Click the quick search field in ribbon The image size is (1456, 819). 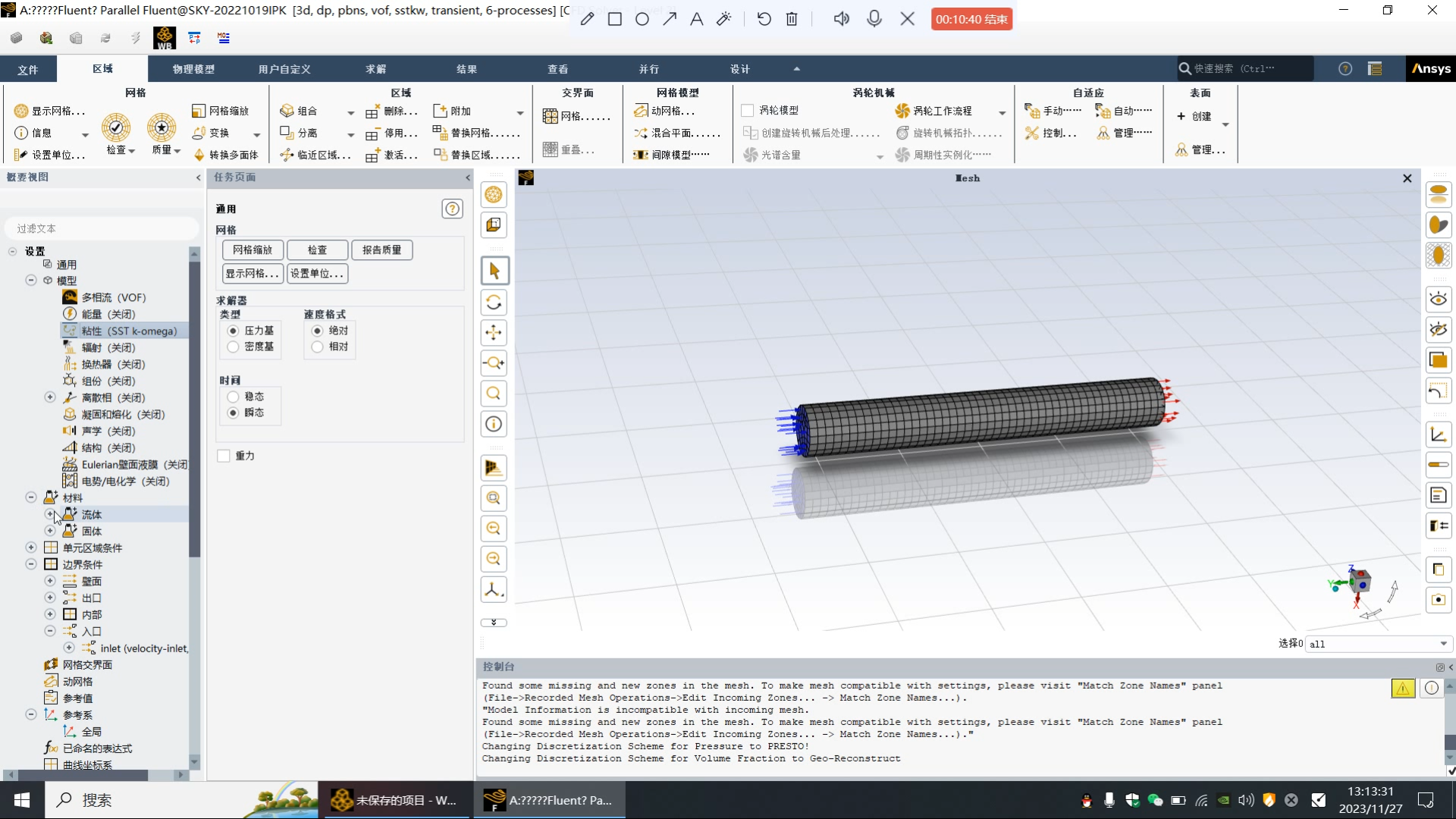(x=1244, y=68)
